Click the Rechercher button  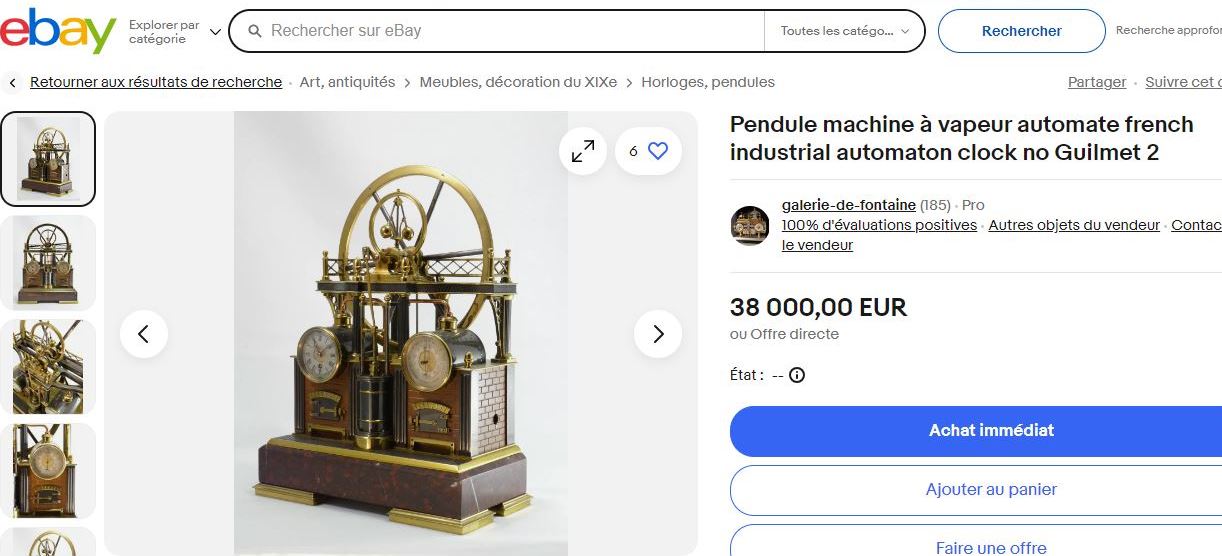1021,31
